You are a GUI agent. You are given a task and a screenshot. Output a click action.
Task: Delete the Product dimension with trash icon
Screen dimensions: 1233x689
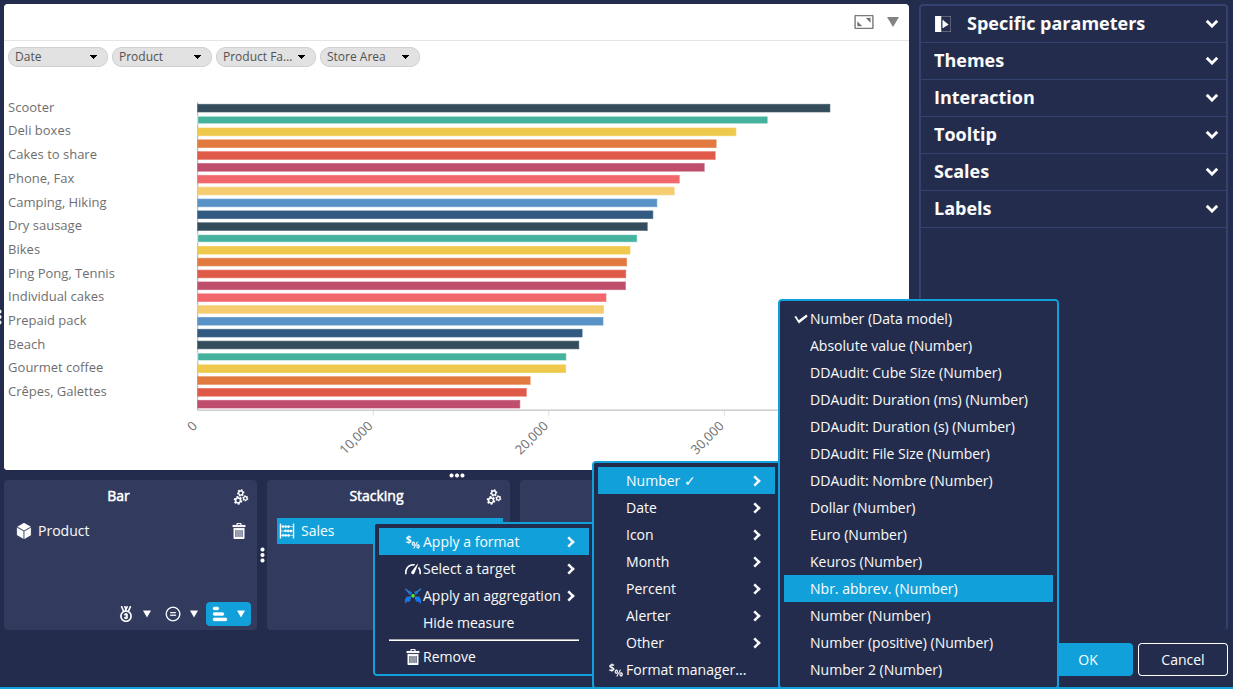[239, 531]
